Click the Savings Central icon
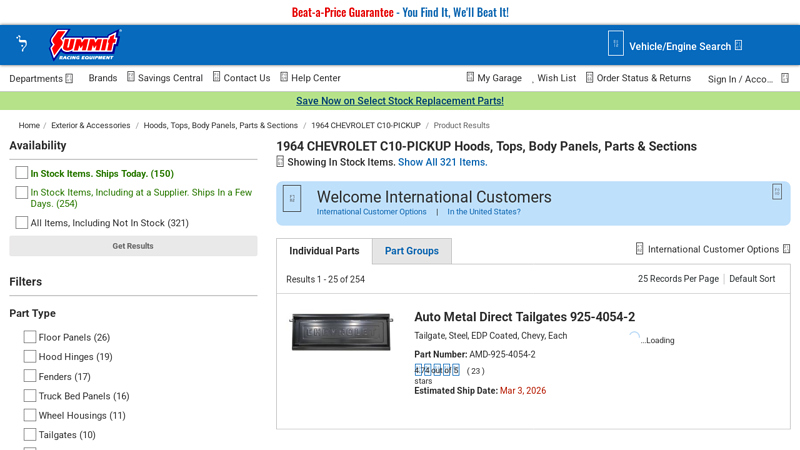The width and height of the screenshot is (800, 450). point(131,77)
